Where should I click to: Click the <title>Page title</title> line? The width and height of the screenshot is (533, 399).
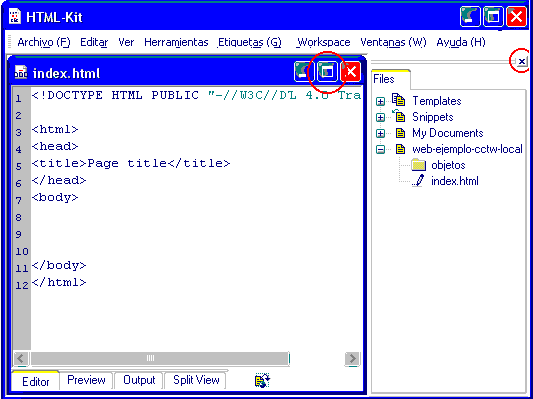click(131, 163)
